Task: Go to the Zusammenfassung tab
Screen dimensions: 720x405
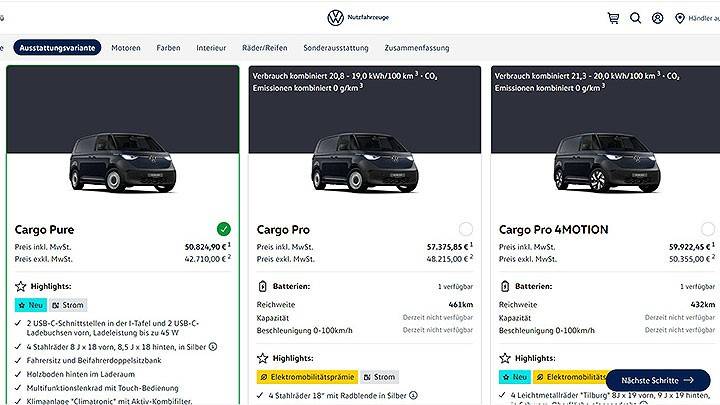Action: point(416,47)
